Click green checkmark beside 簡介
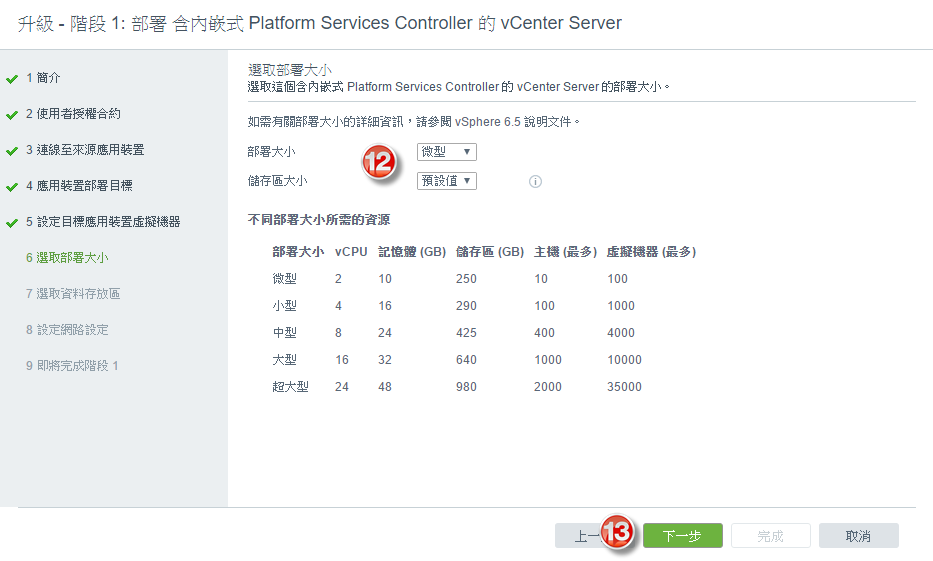The image size is (933, 561). pos(12,79)
